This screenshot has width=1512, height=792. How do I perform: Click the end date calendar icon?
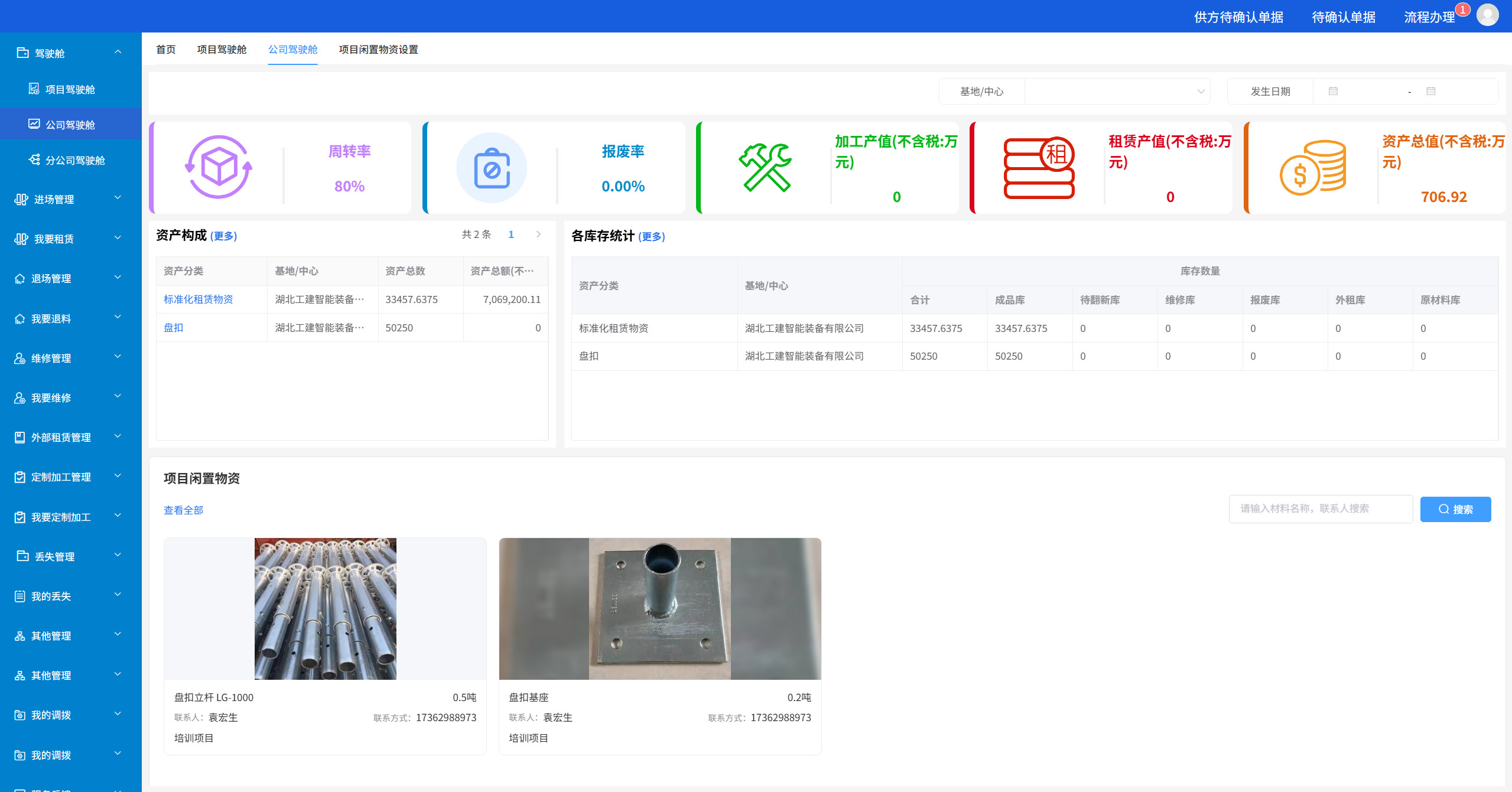1430,92
